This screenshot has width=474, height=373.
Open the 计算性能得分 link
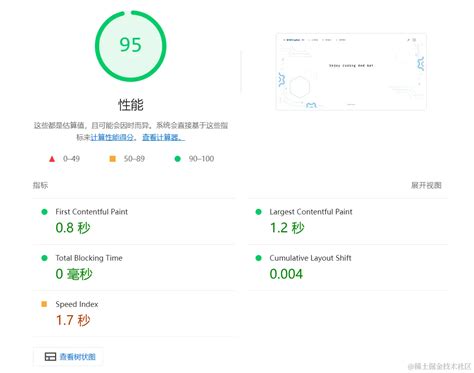point(112,137)
